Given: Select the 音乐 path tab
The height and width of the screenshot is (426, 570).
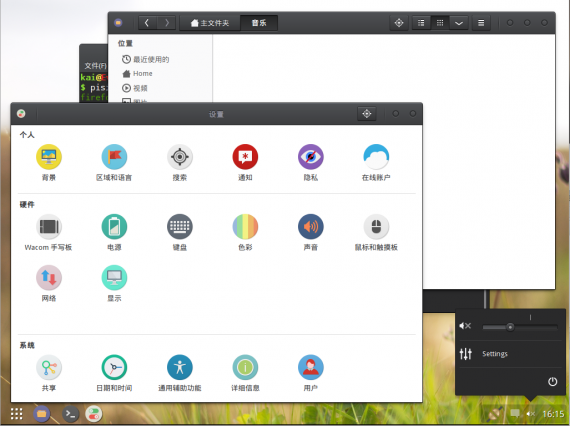Looking at the screenshot, I should coord(259,23).
